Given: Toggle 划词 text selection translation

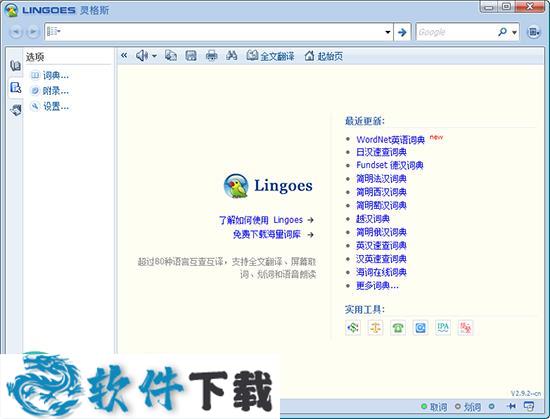Looking at the screenshot, I should coord(468,407).
